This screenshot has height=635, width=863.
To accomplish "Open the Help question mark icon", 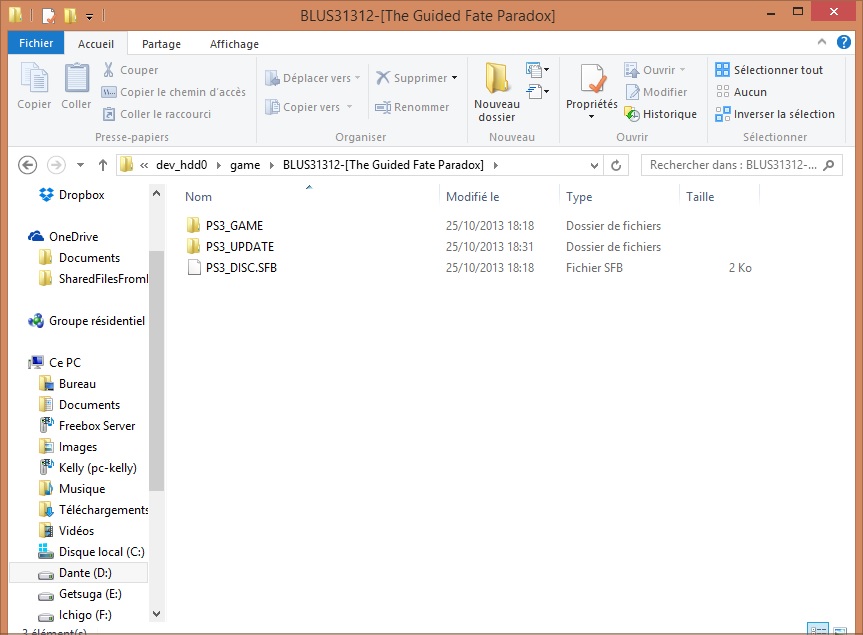I will point(843,42).
